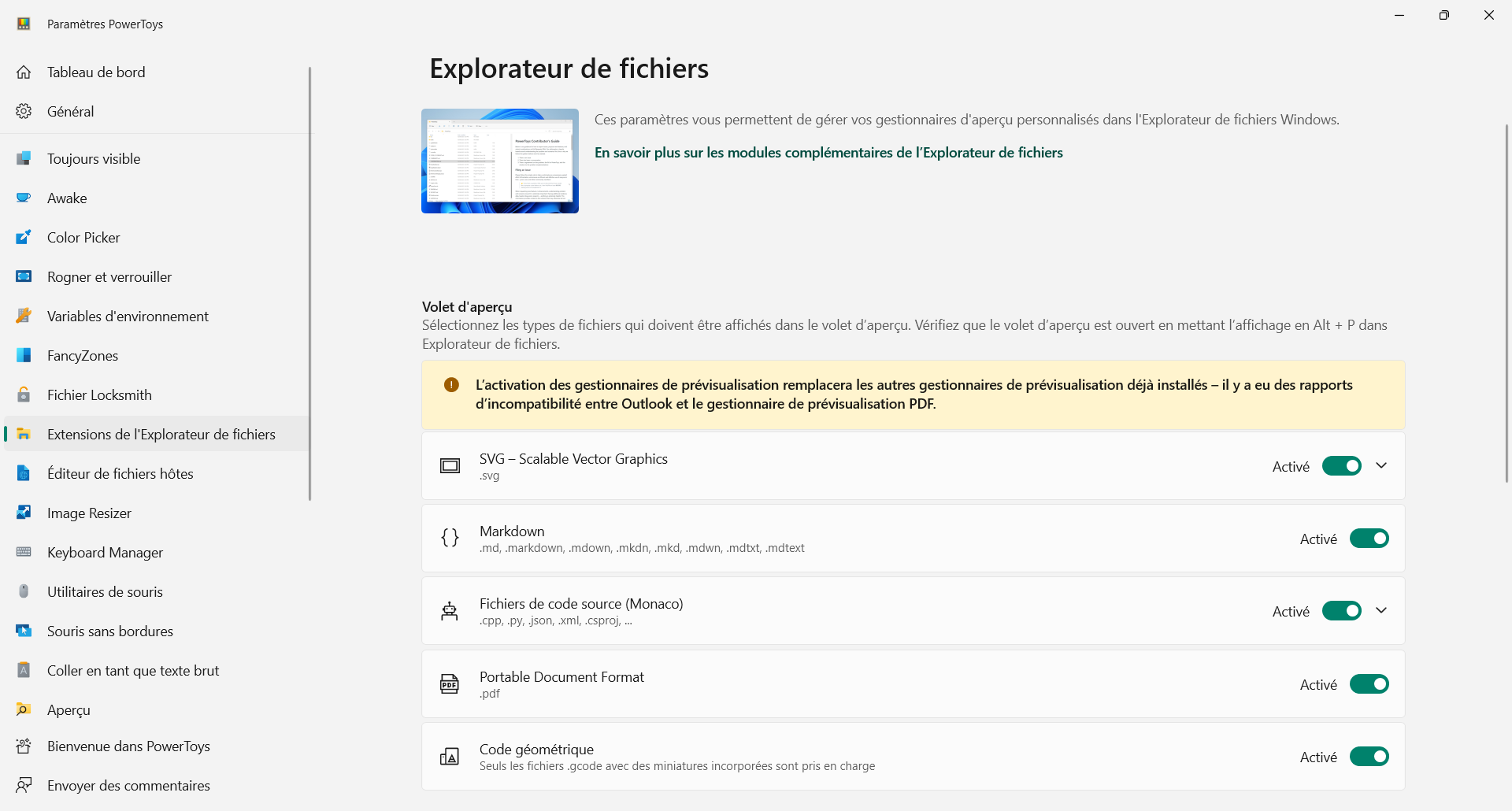Click the Souris sans bordures icon
1512x811 pixels.
(24, 631)
